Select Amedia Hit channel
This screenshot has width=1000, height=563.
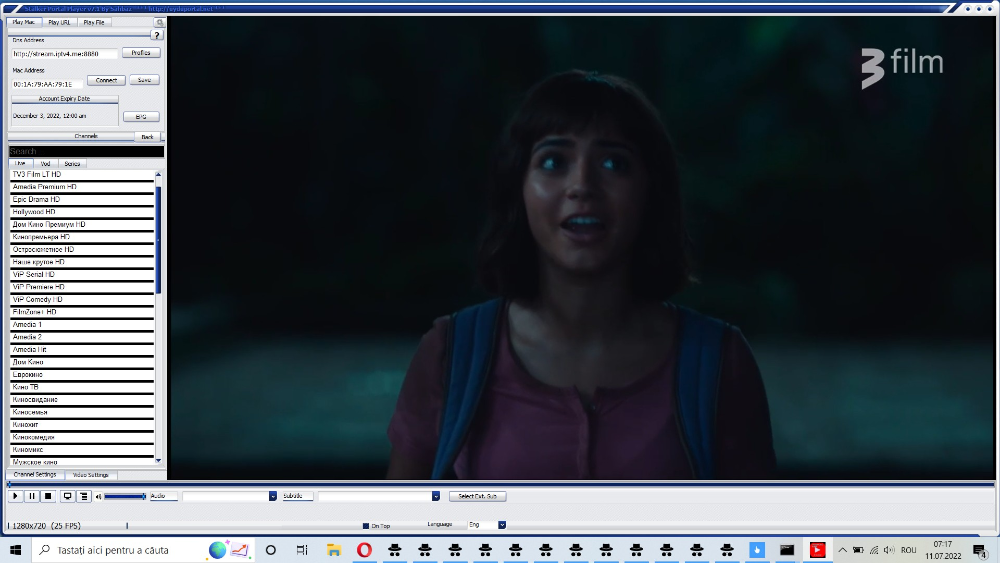click(x=82, y=349)
